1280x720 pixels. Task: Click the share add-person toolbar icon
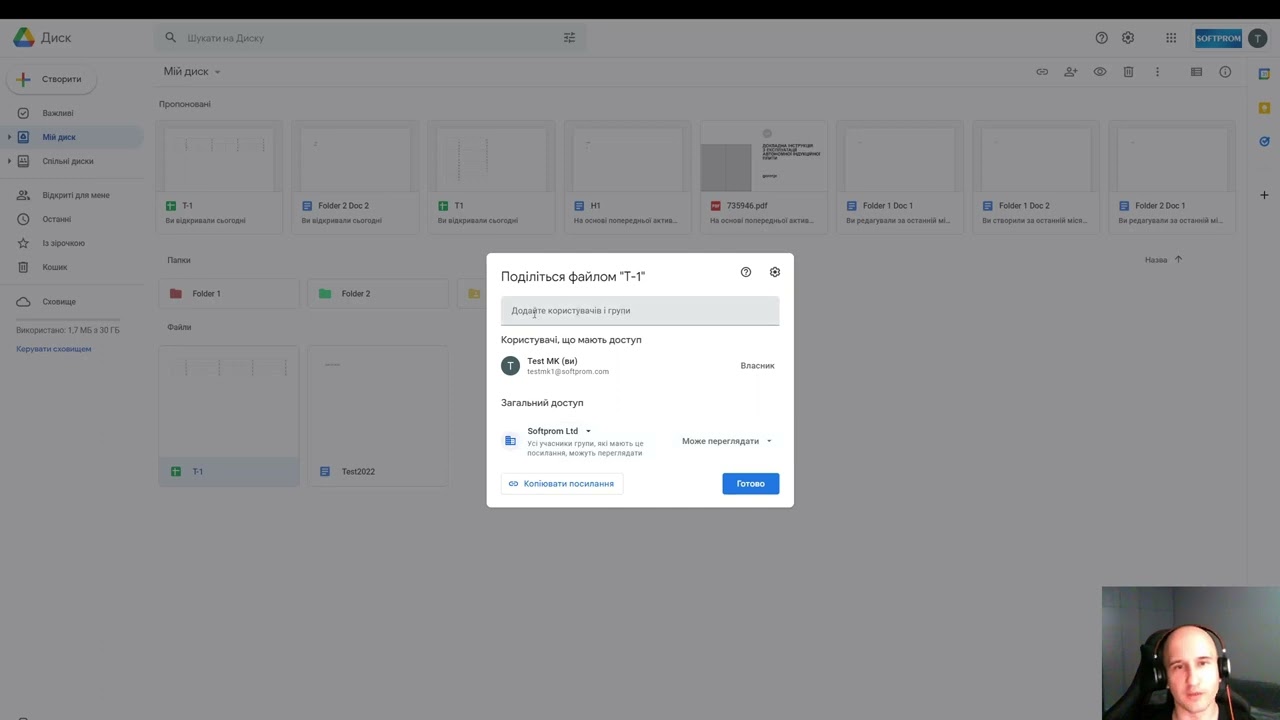(1071, 72)
